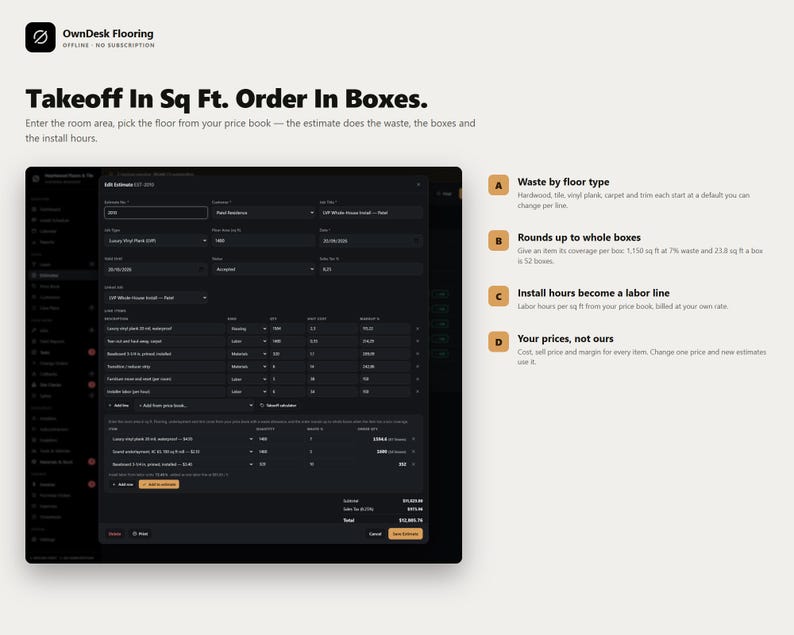Click the Sales Tax % field
The height and width of the screenshot is (635, 794).
coord(371,269)
